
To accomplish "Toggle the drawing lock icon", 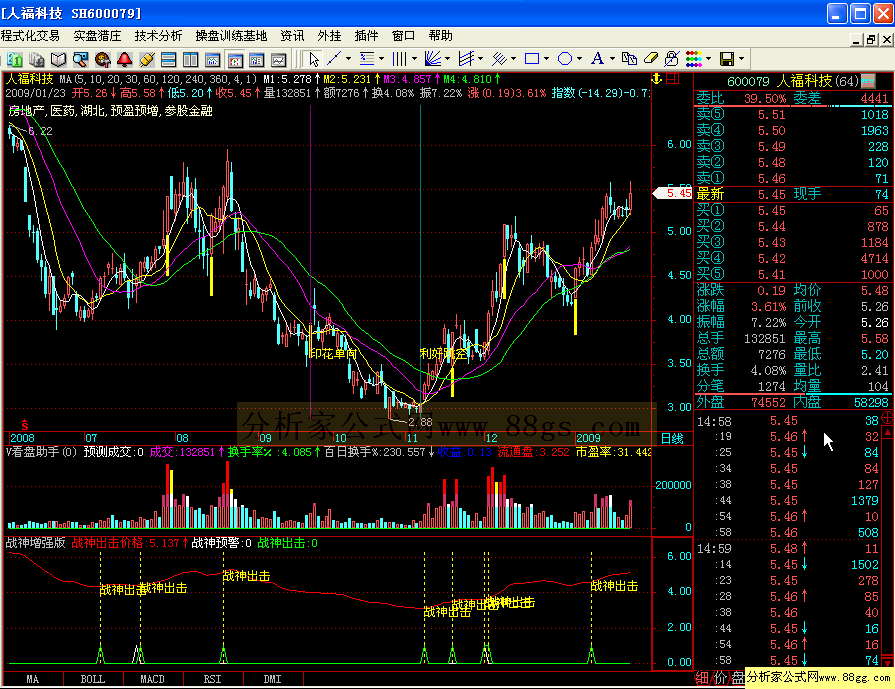I will click(x=672, y=59).
